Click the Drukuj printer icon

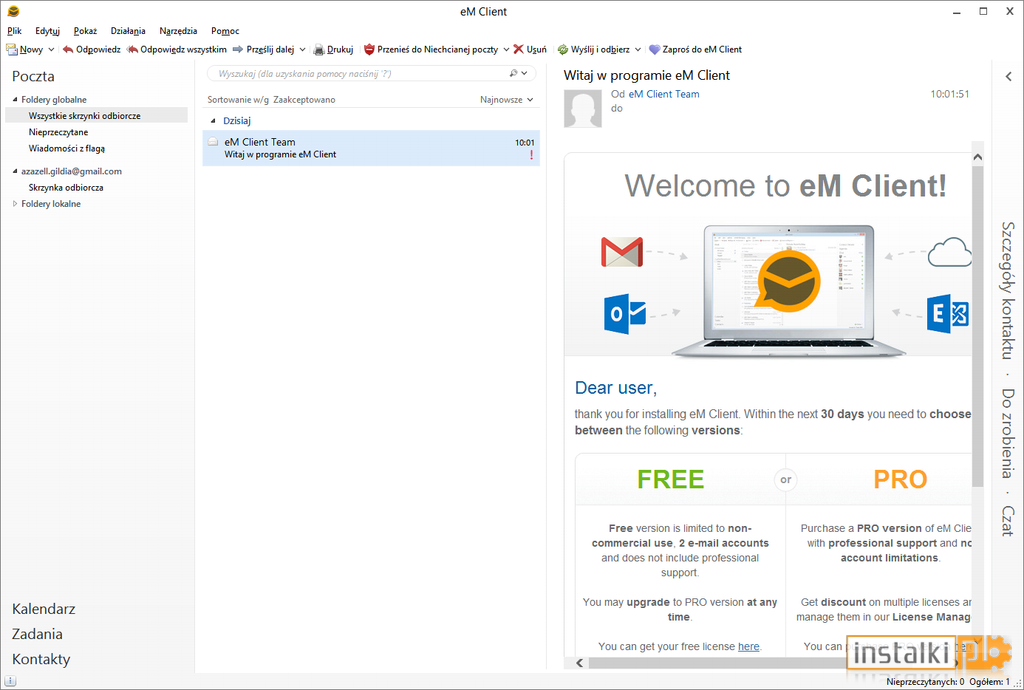pos(319,50)
